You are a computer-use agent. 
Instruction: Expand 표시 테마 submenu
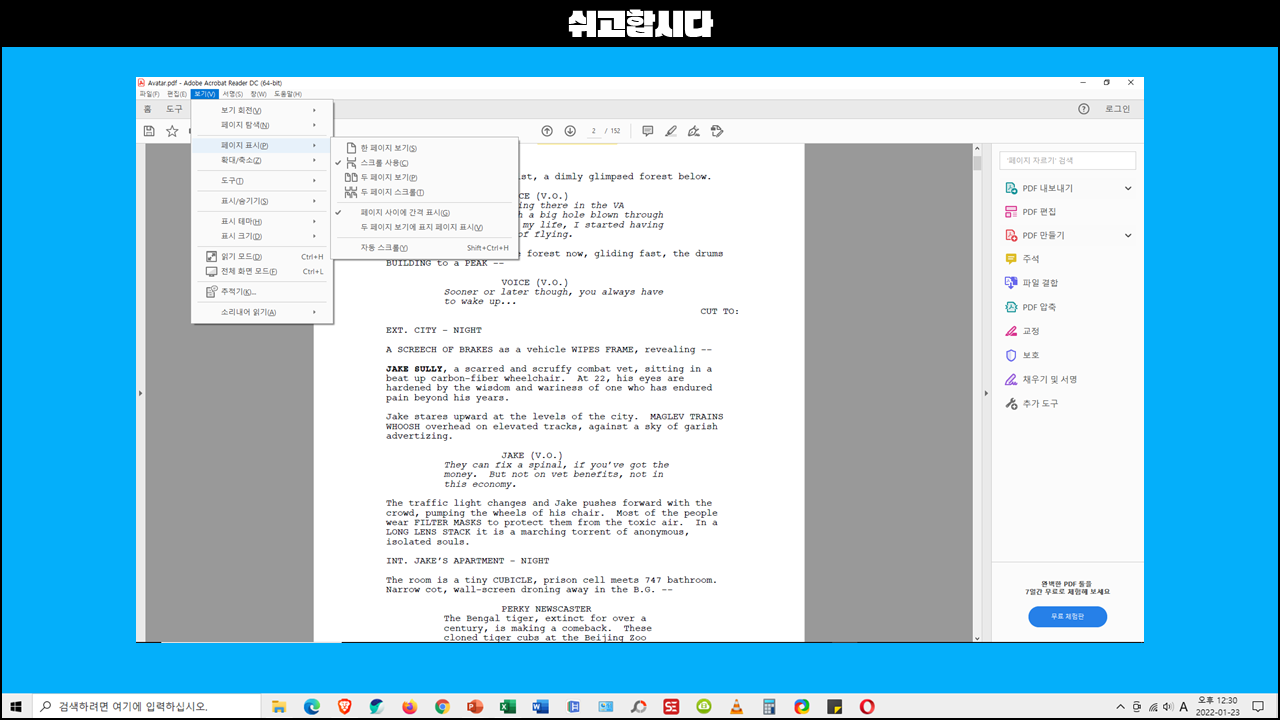click(x=262, y=222)
